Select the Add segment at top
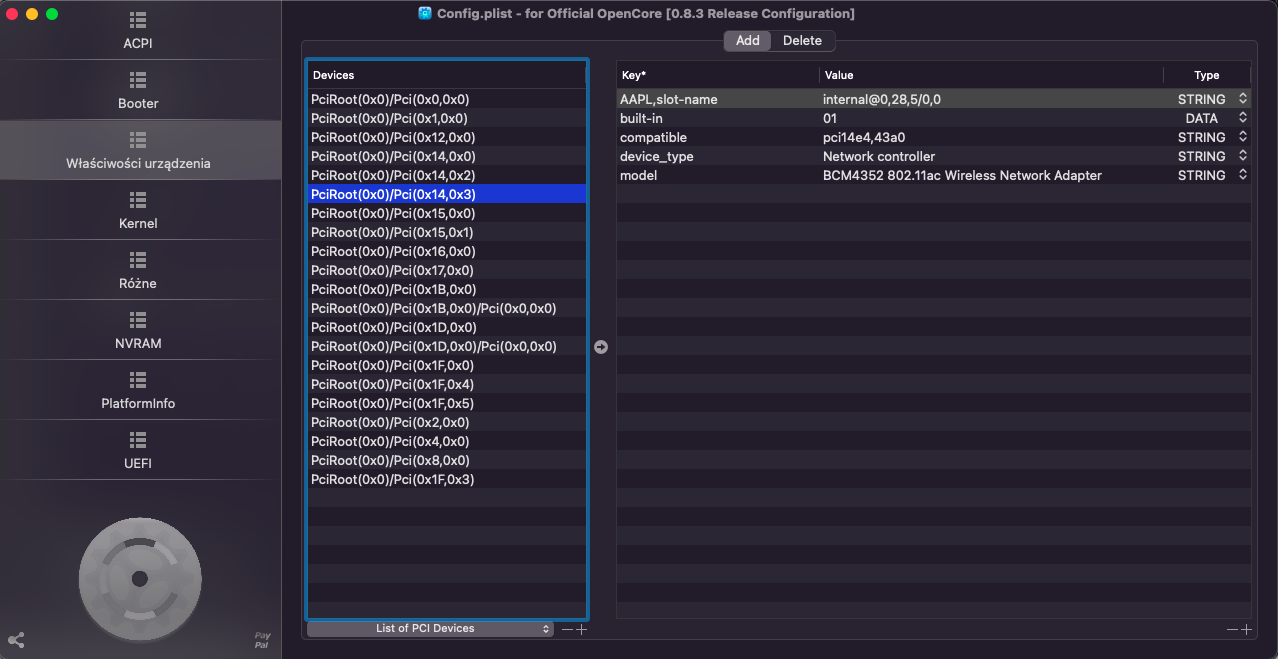The image size is (1278, 659). click(748, 41)
